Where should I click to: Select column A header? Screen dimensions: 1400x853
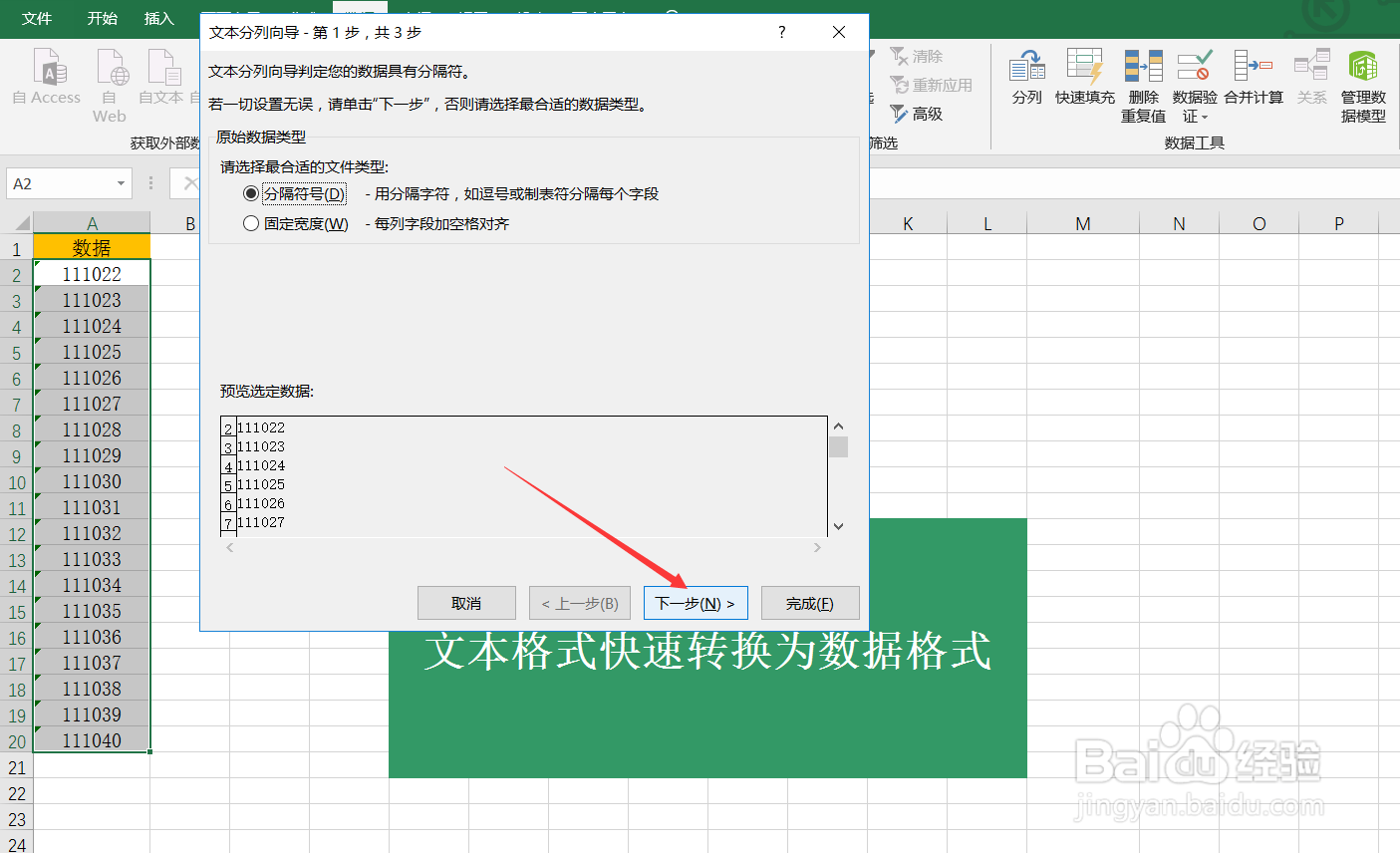pos(92,223)
